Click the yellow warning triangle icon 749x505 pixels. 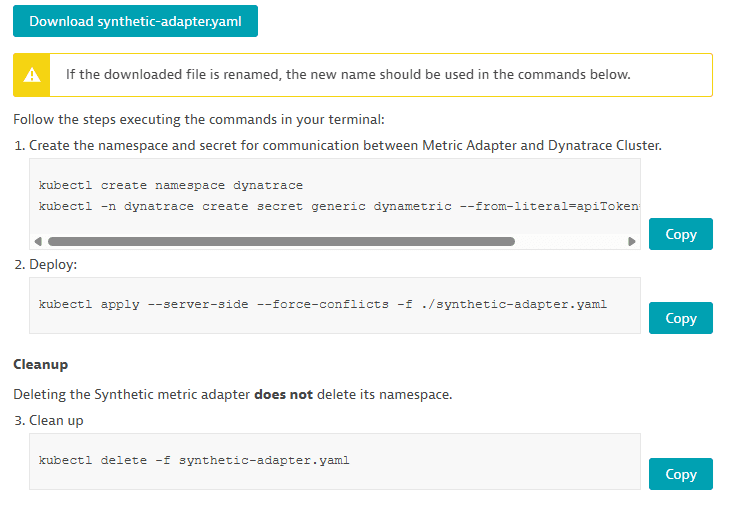[x=32, y=75]
